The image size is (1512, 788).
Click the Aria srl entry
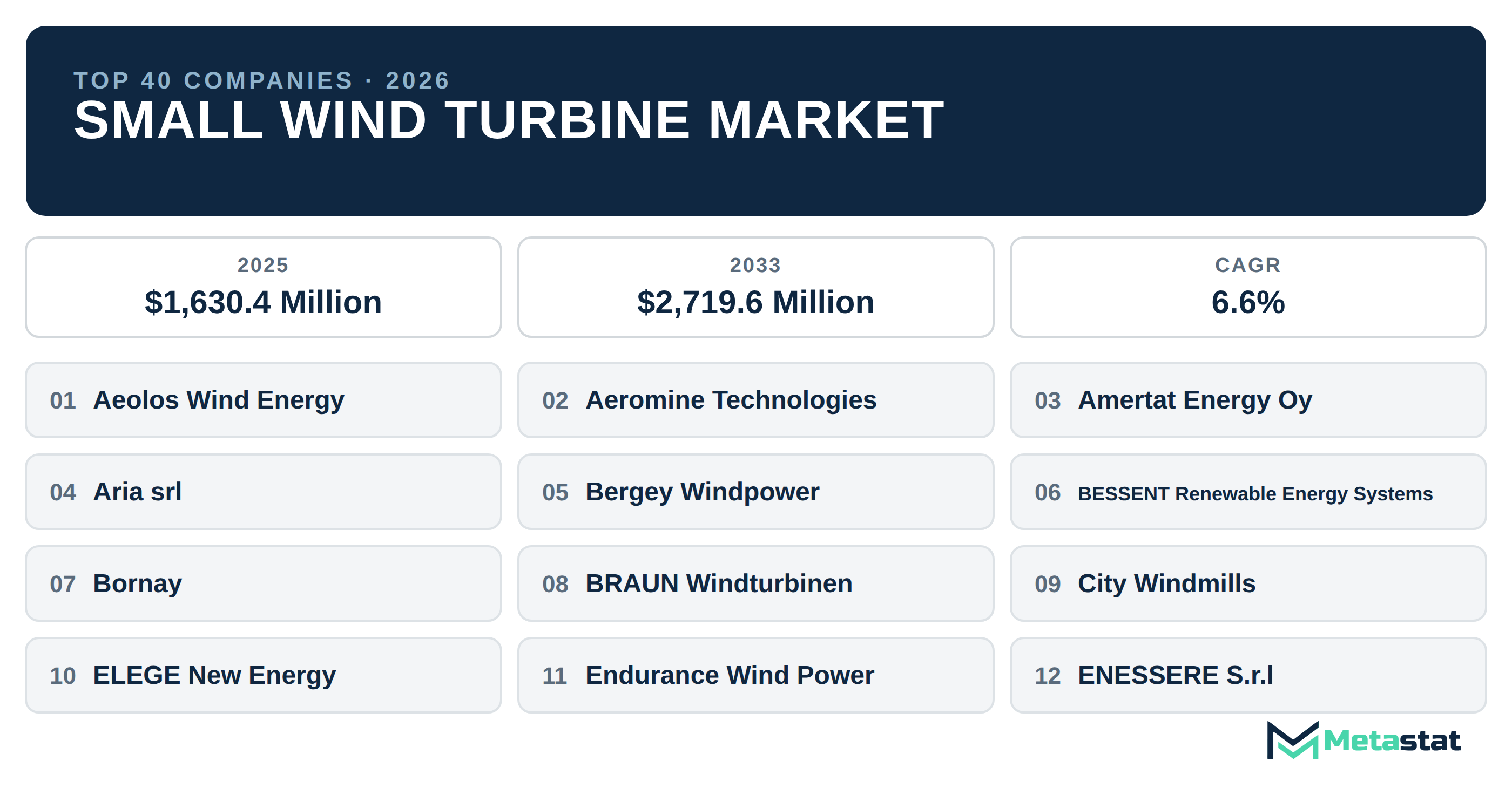click(263, 492)
